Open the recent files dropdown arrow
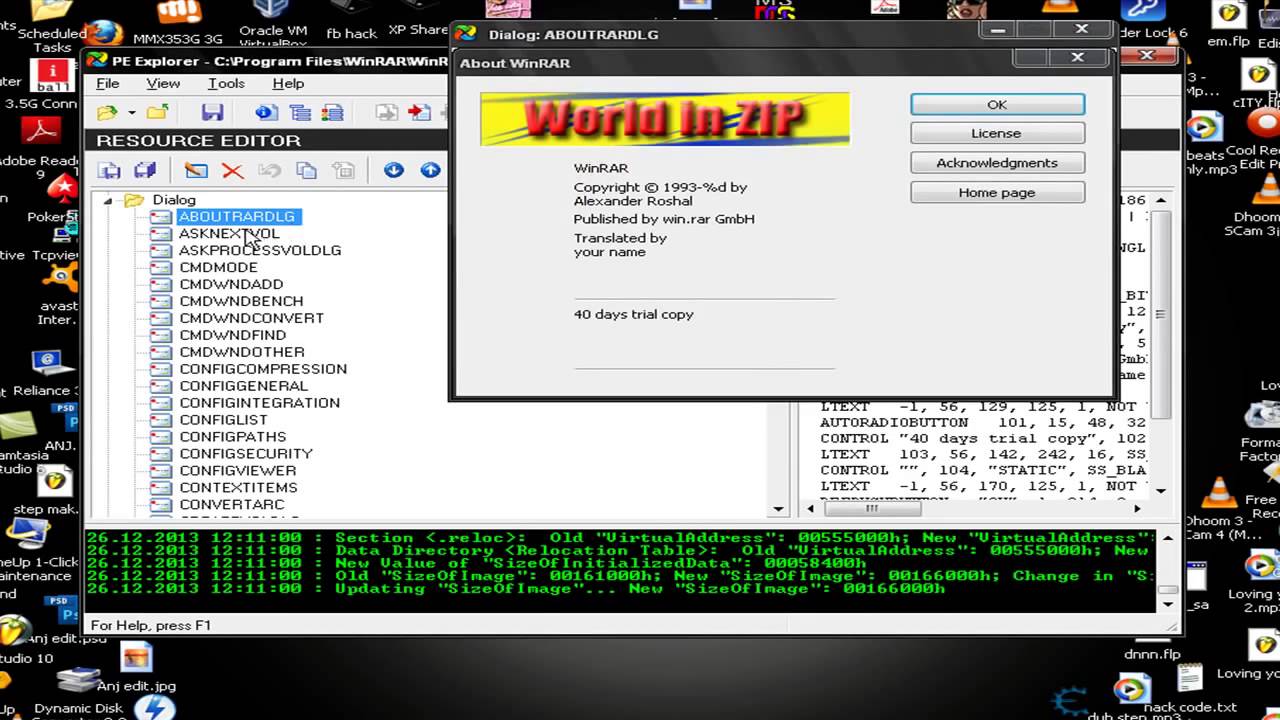This screenshot has height=720, width=1280. click(x=130, y=113)
